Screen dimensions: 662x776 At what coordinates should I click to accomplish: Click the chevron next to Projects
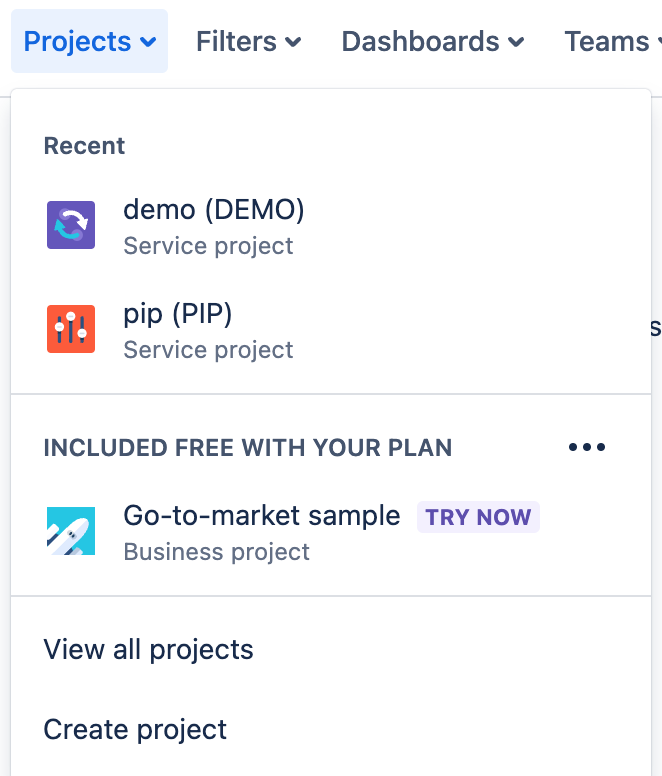pos(149,42)
